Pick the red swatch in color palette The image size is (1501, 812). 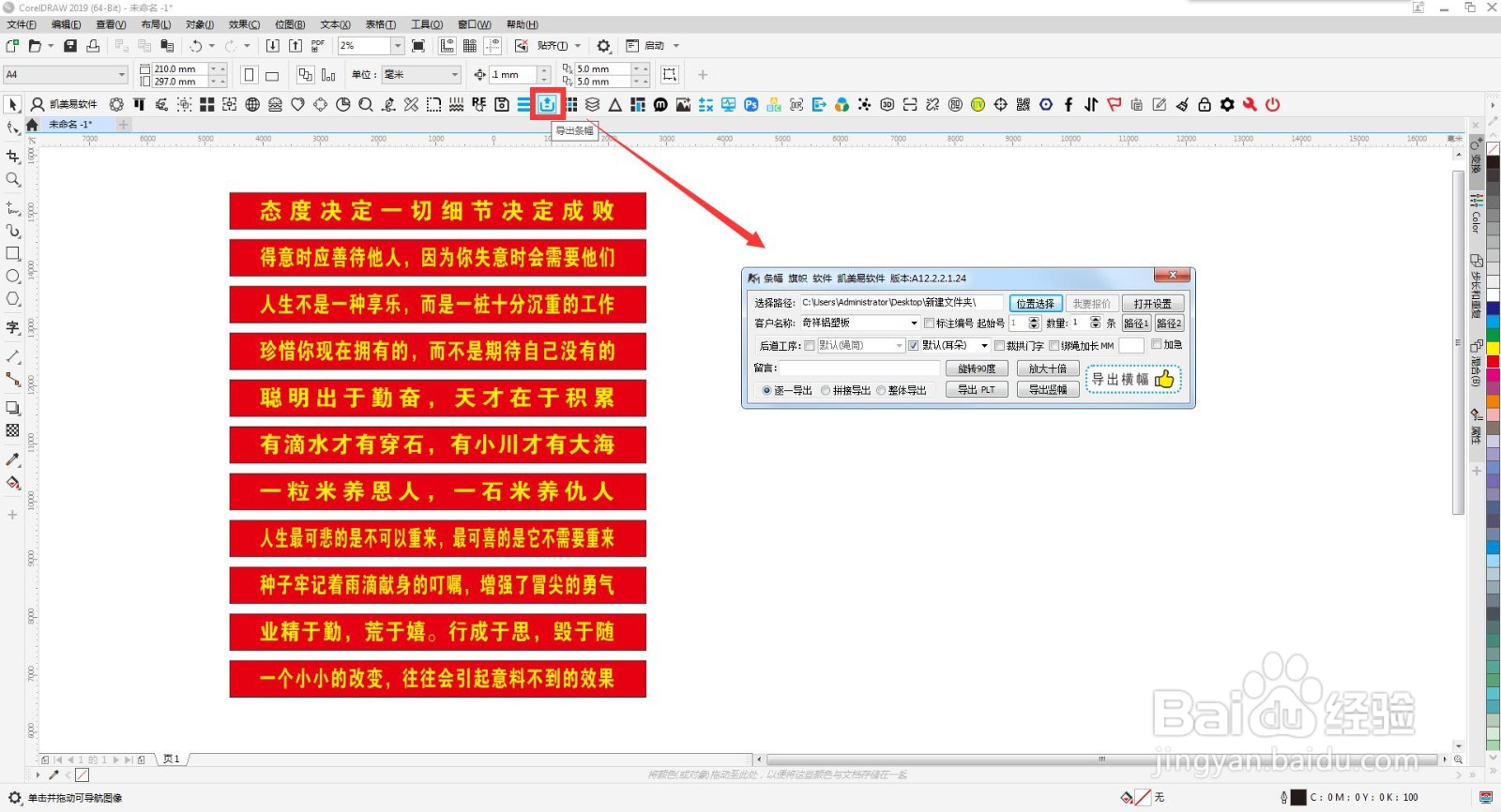click(x=1493, y=361)
